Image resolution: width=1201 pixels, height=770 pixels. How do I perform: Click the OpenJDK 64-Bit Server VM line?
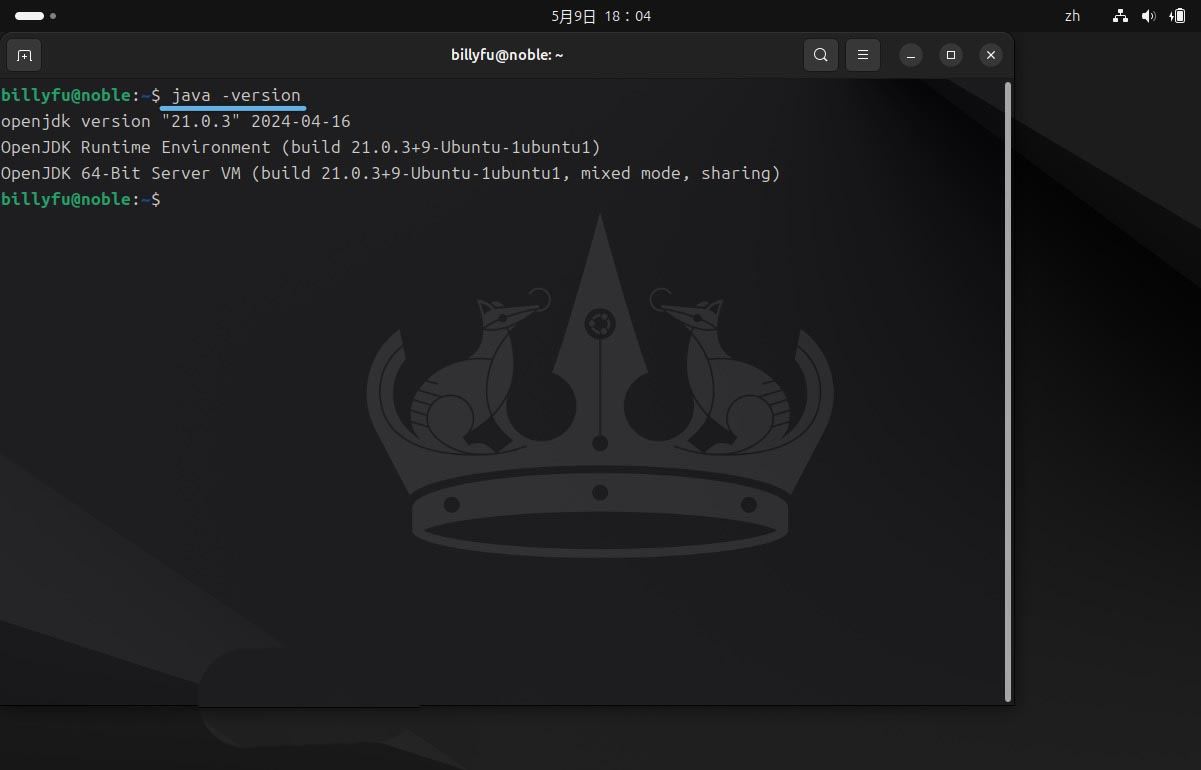[390, 173]
